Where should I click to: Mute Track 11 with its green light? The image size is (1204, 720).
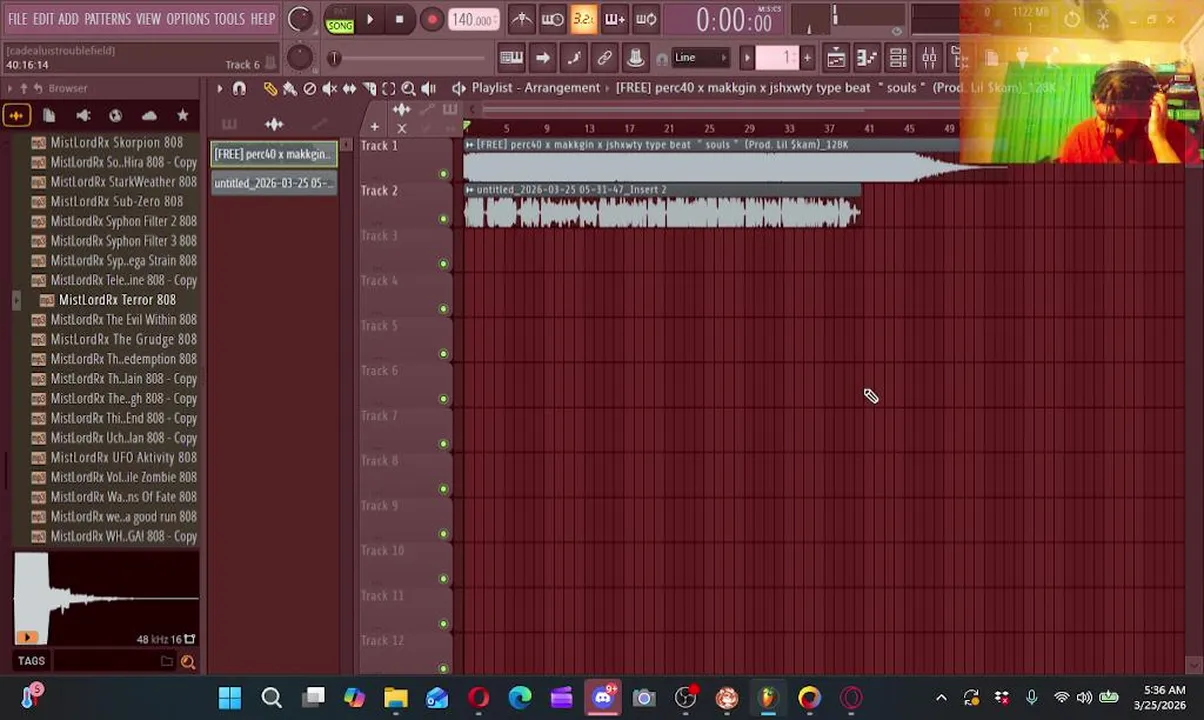point(443,624)
